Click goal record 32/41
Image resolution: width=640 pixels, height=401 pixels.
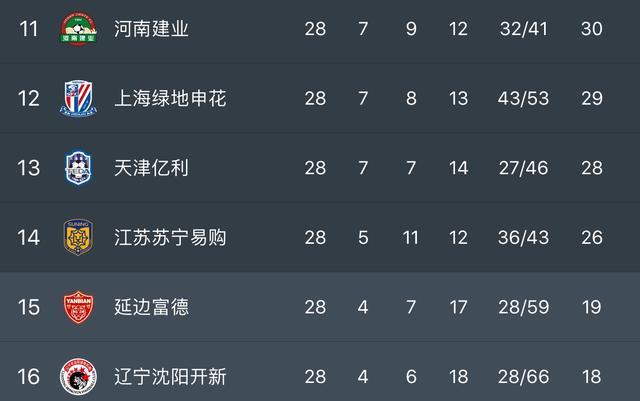coord(524,29)
